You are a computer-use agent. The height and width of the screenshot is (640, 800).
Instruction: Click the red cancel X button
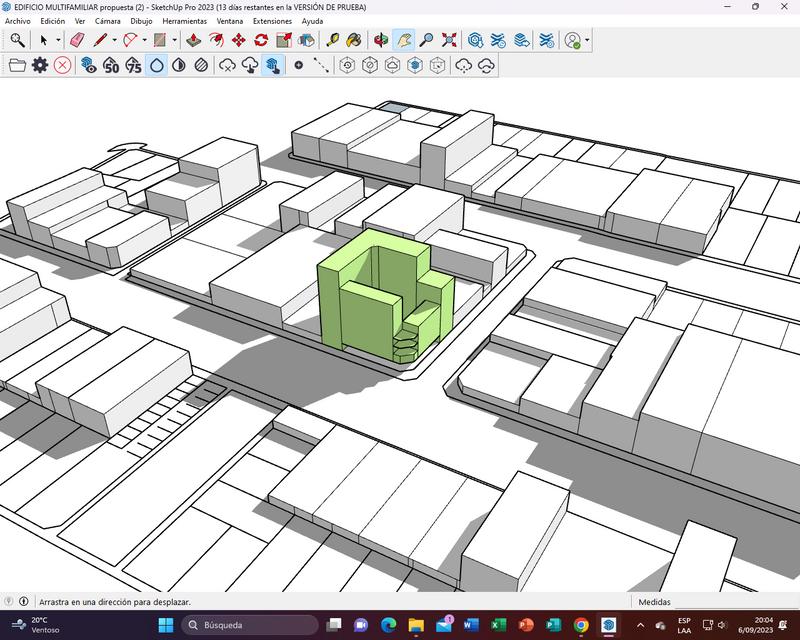[x=62, y=65]
